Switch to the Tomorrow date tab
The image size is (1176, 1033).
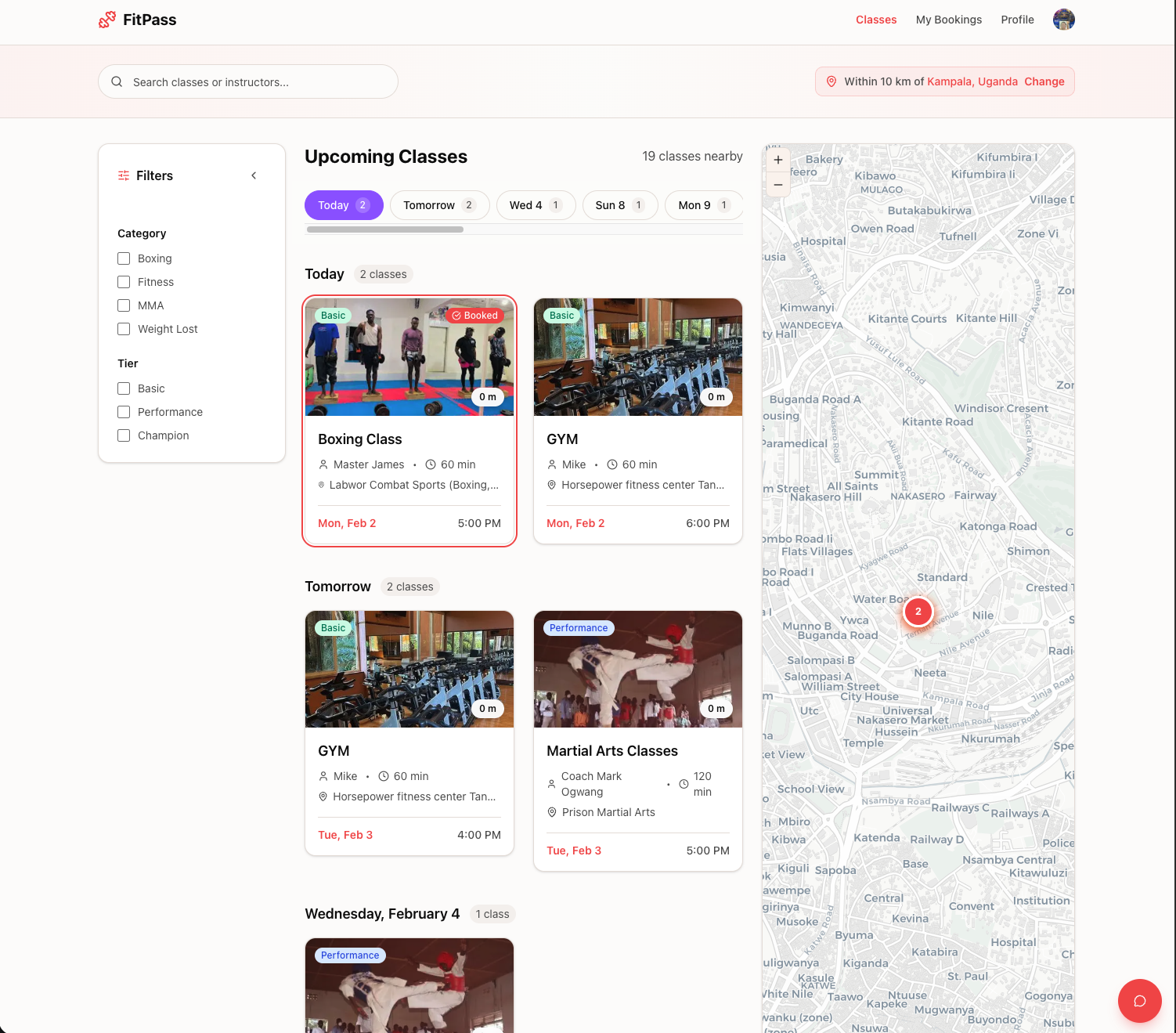click(x=439, y=205)
